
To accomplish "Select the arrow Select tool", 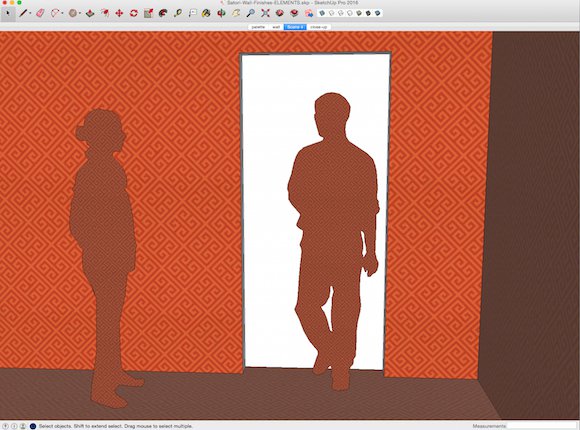I will [8, 14].
